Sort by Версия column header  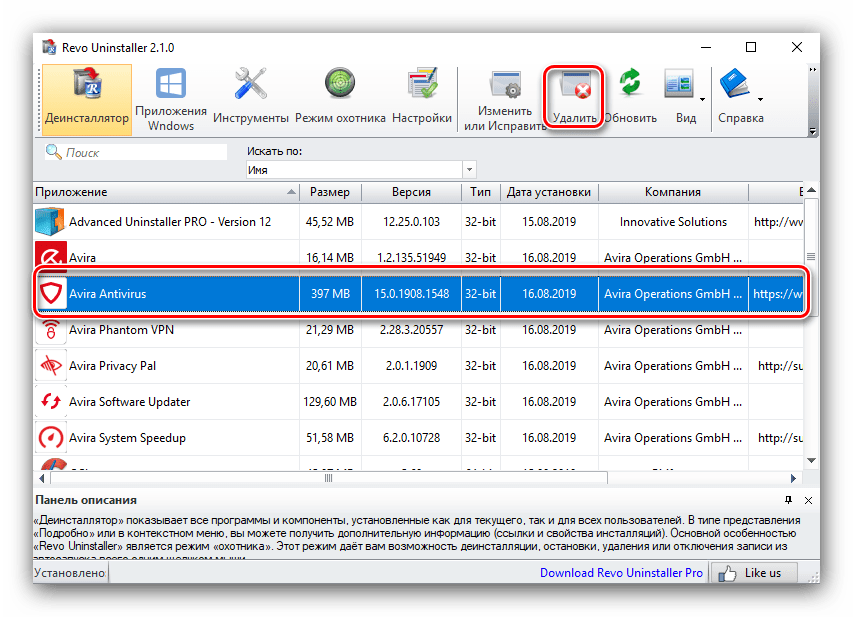411,192
